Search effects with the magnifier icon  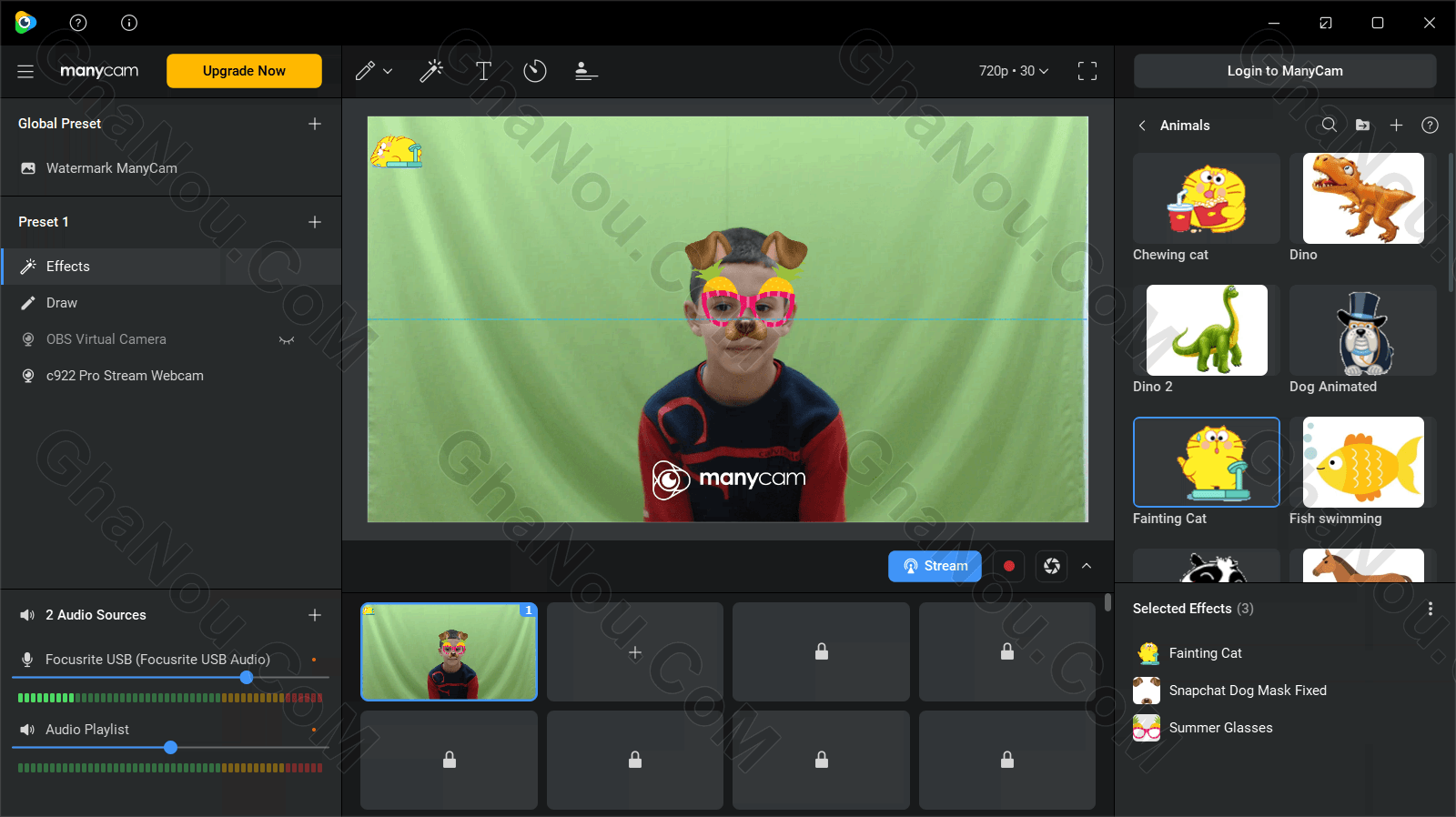coord(1330,125)
